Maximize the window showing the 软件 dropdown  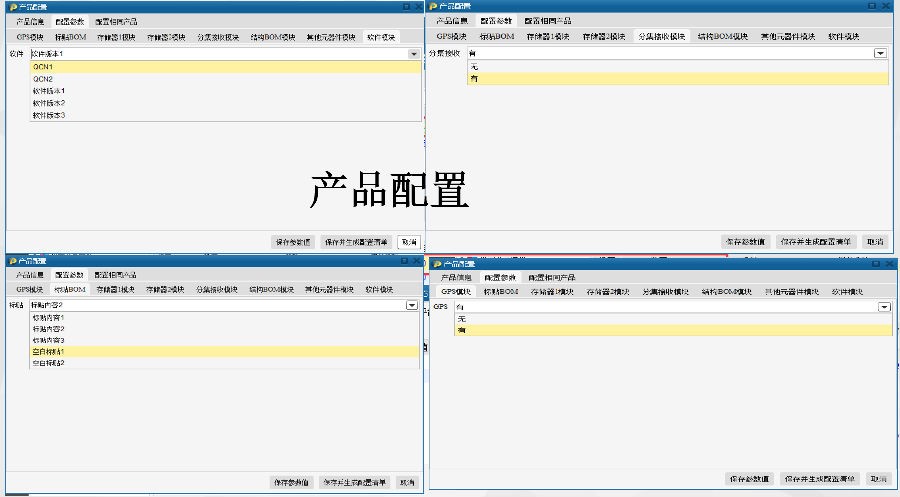(x=405, y=6)
